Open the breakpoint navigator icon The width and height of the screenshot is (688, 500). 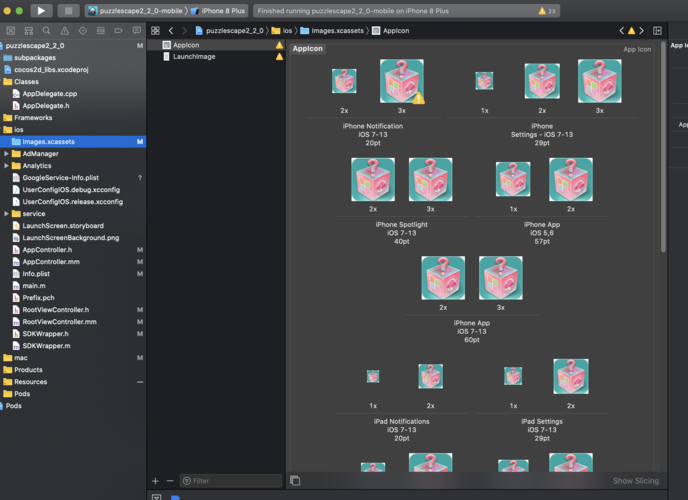(118, 30)
